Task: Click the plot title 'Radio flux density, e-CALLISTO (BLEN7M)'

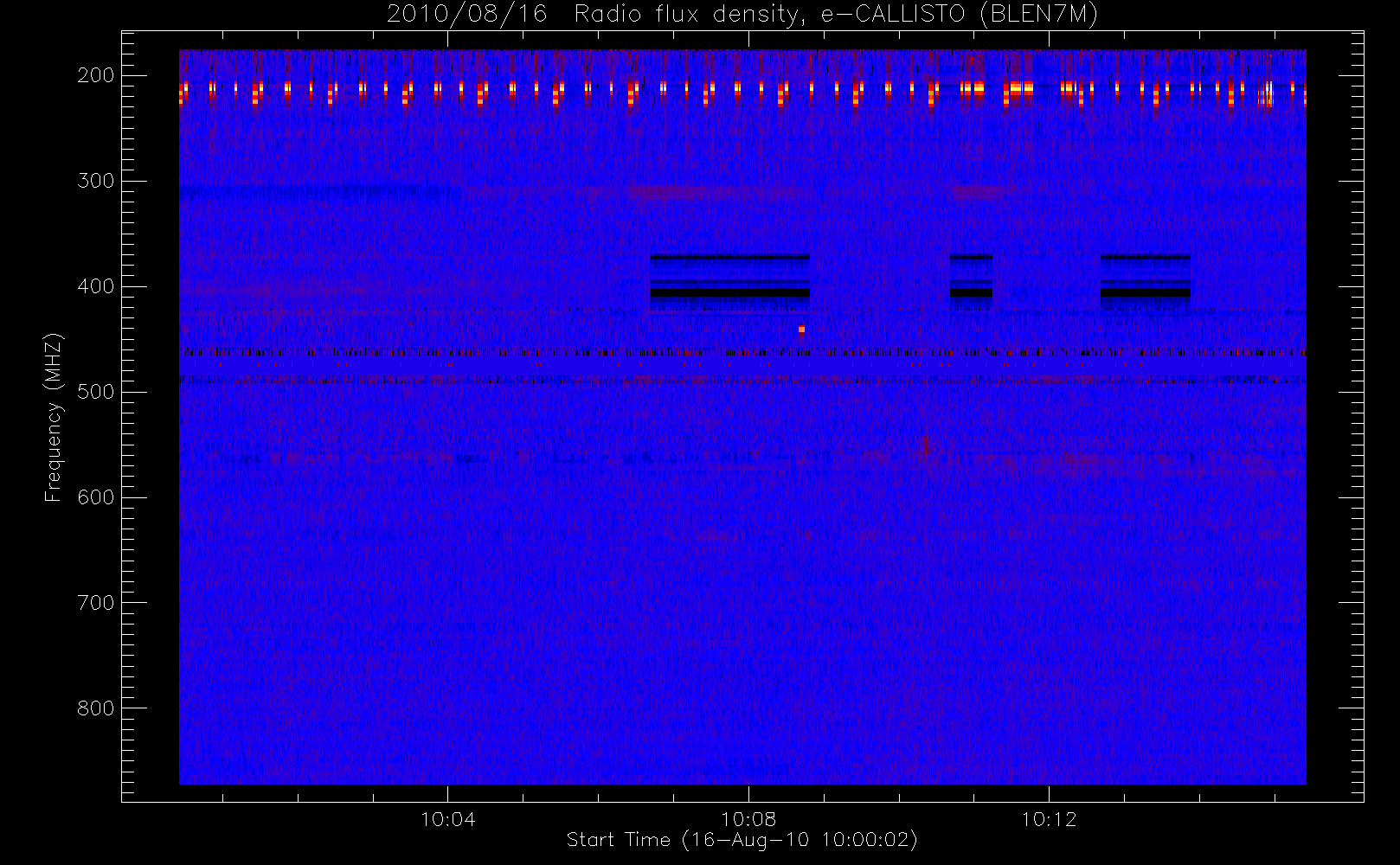Action: coord(836,15)
